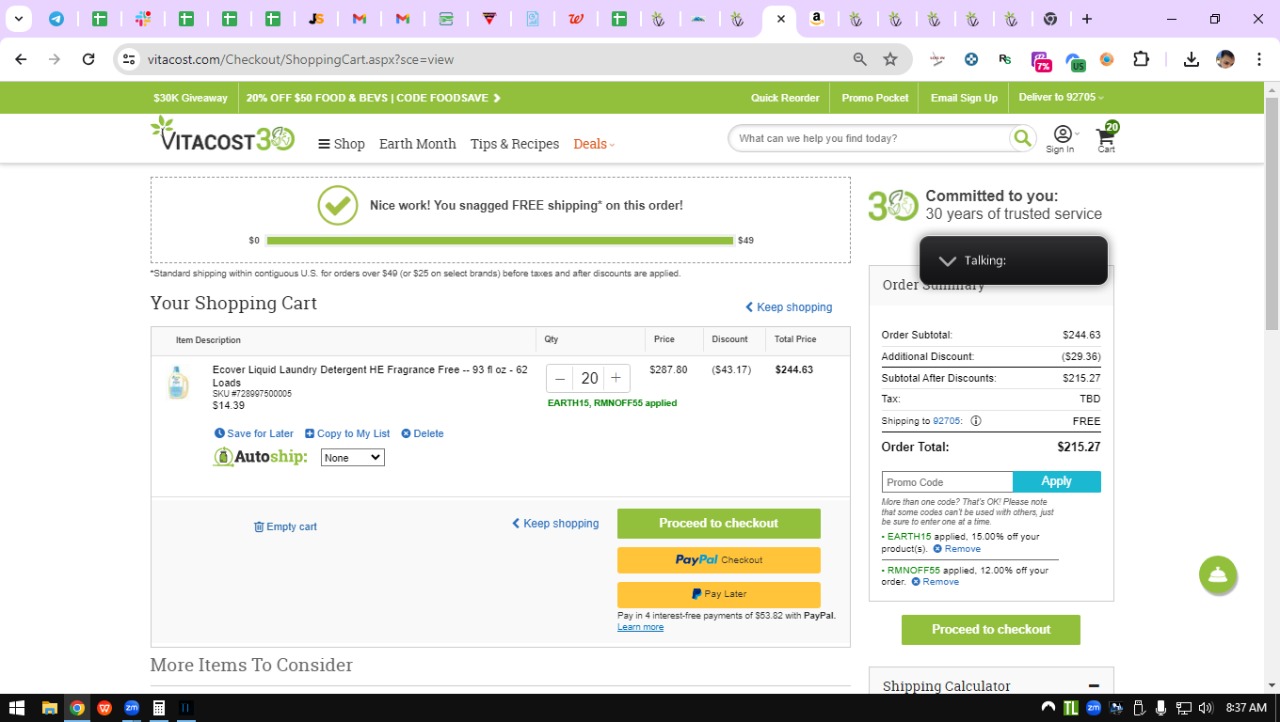
Task: Open the $30K Giveaway banner link
Action: (190, 98)
